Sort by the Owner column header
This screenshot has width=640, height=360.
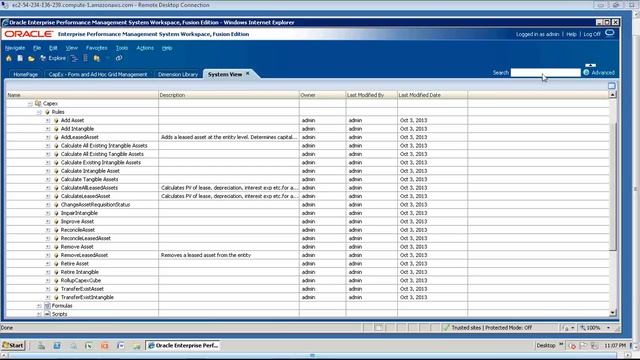click(x=322, y=95)
